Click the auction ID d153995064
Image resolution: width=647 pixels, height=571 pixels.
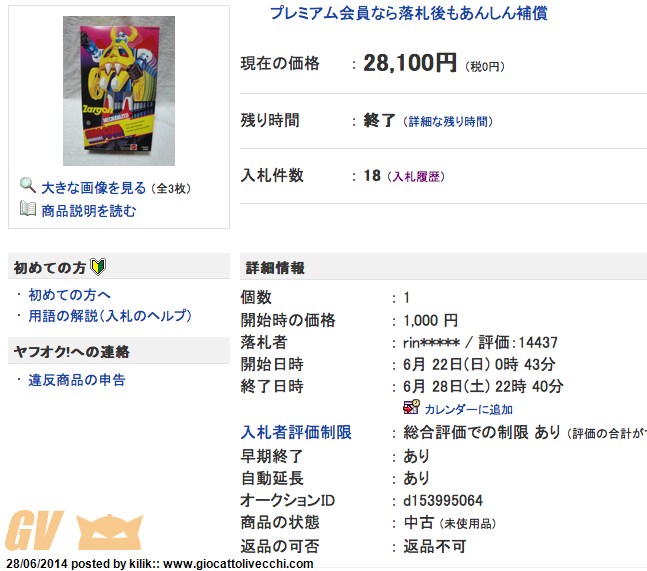443,500
